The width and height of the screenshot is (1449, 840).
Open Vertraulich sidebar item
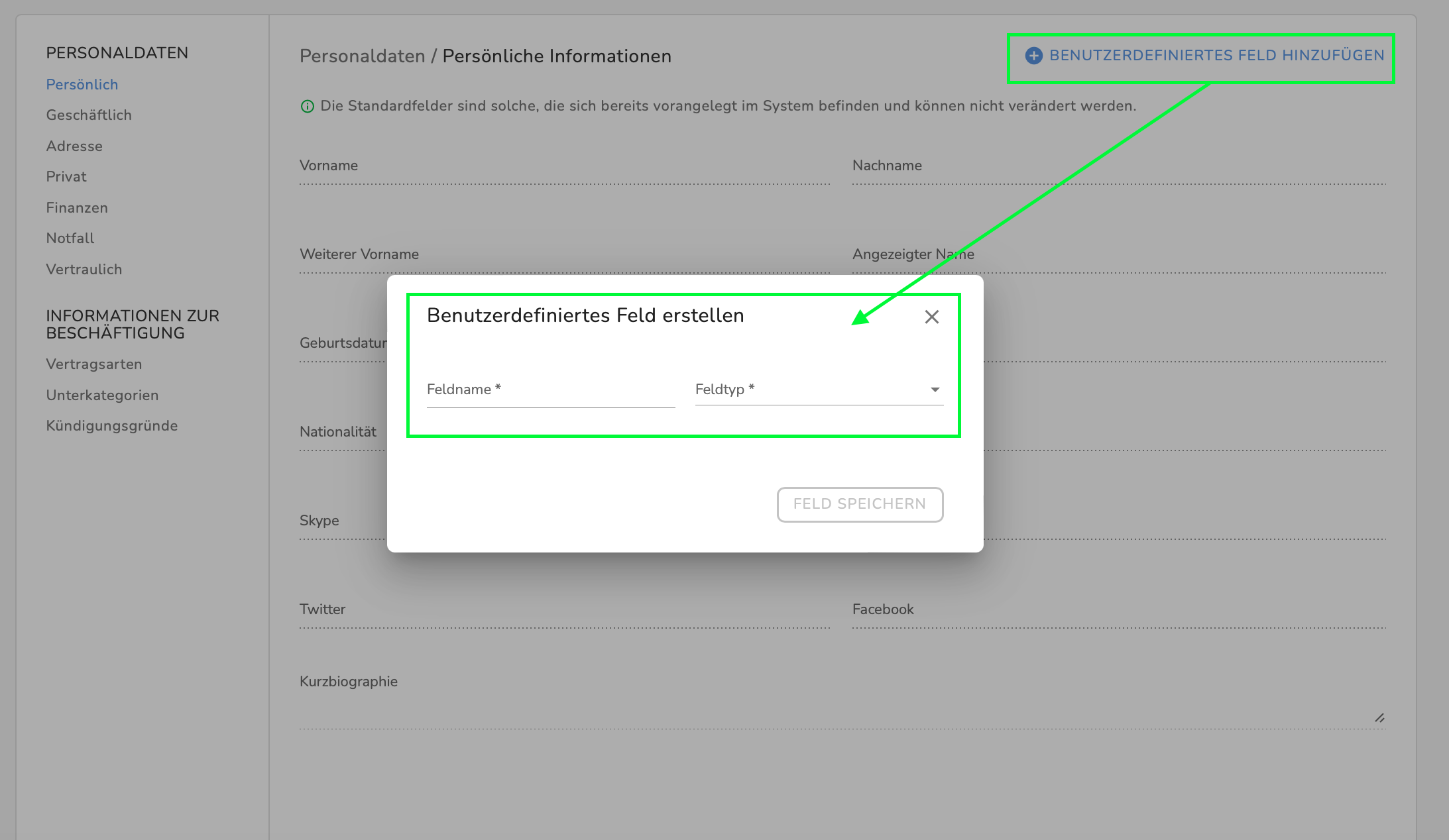84,270
